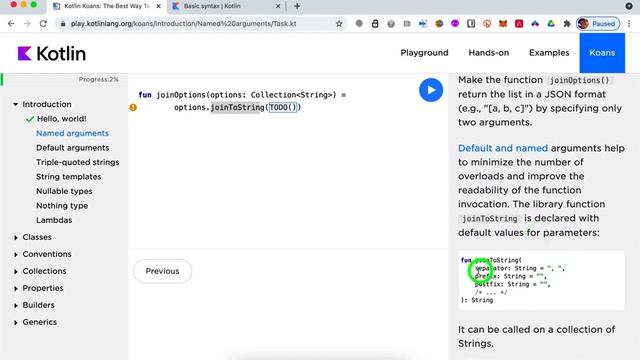
Task: Expand the Builders section
Action: point(16,305)
